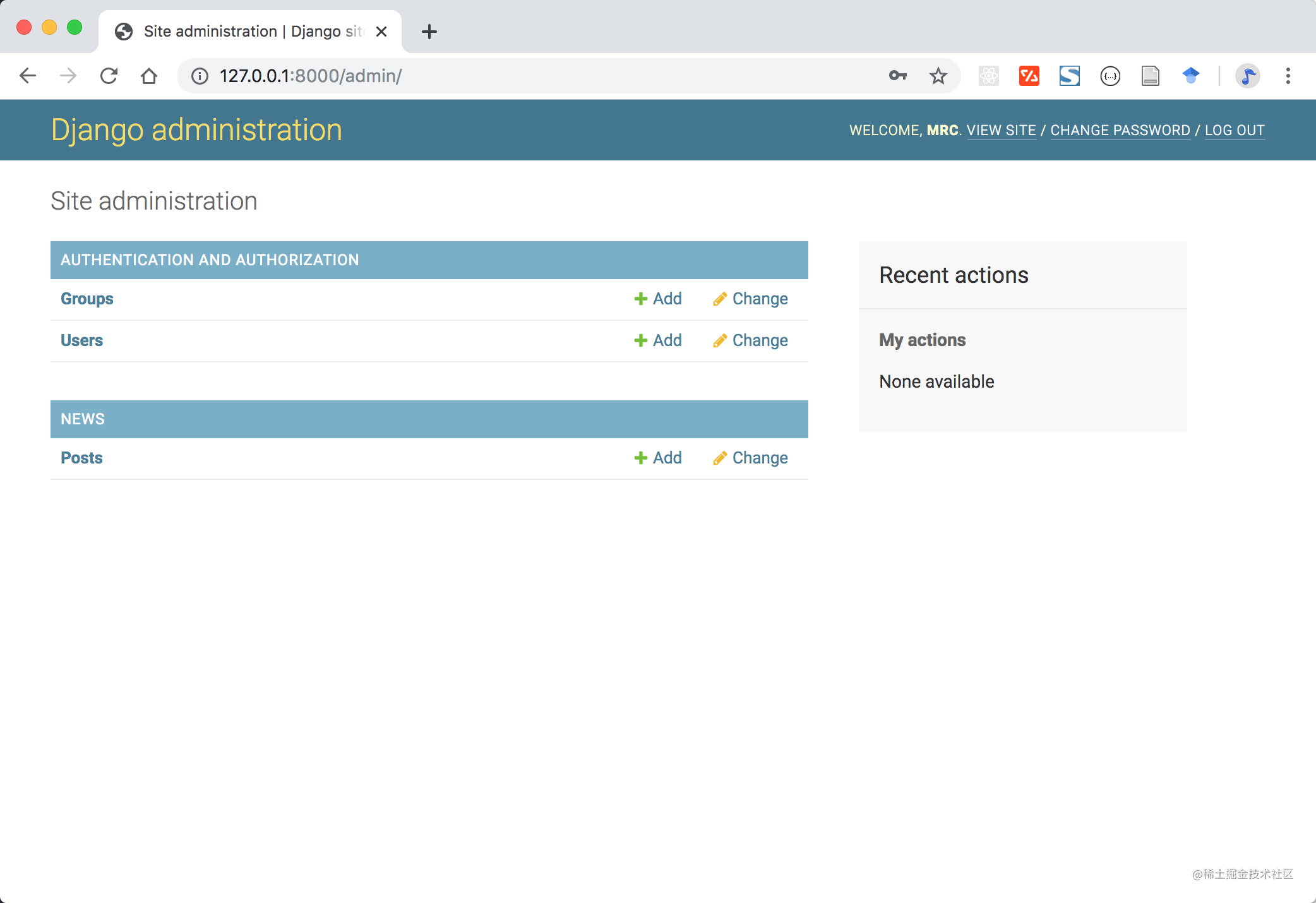Image resolution: width=1316 pixels, height=903 pixels.
Task: Click the browser forward arrow
Action: [68, 76]
